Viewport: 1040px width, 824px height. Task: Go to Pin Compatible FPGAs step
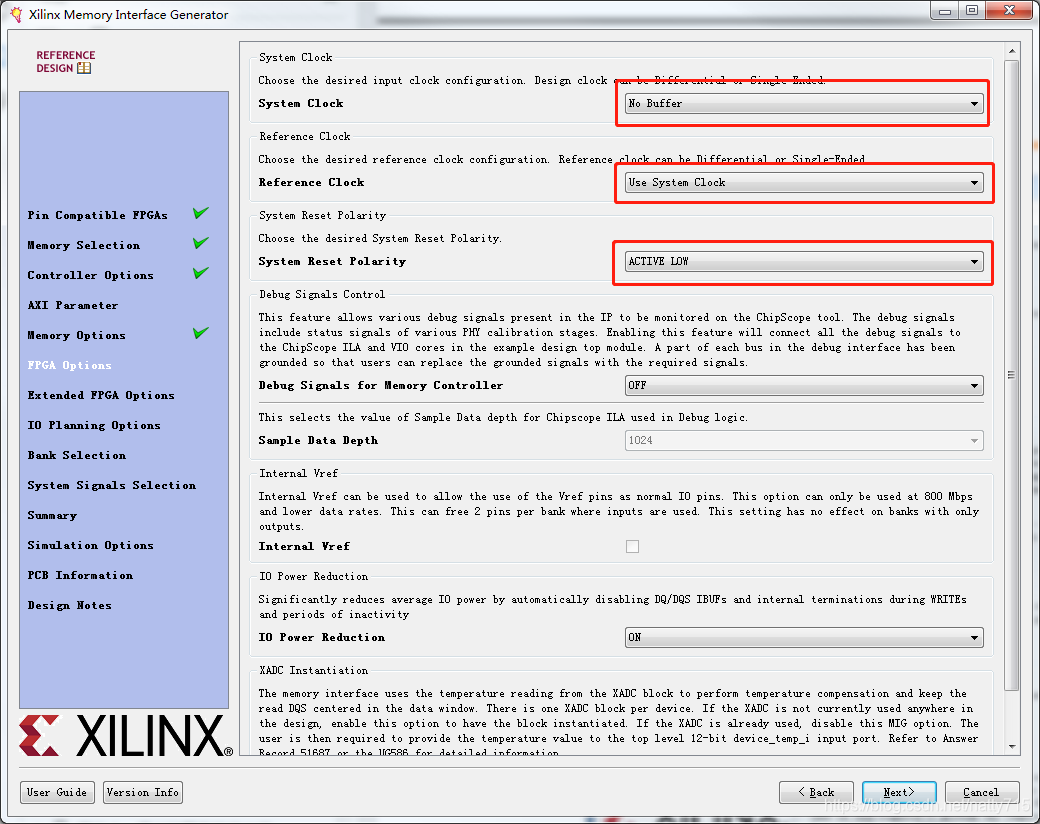98,215
